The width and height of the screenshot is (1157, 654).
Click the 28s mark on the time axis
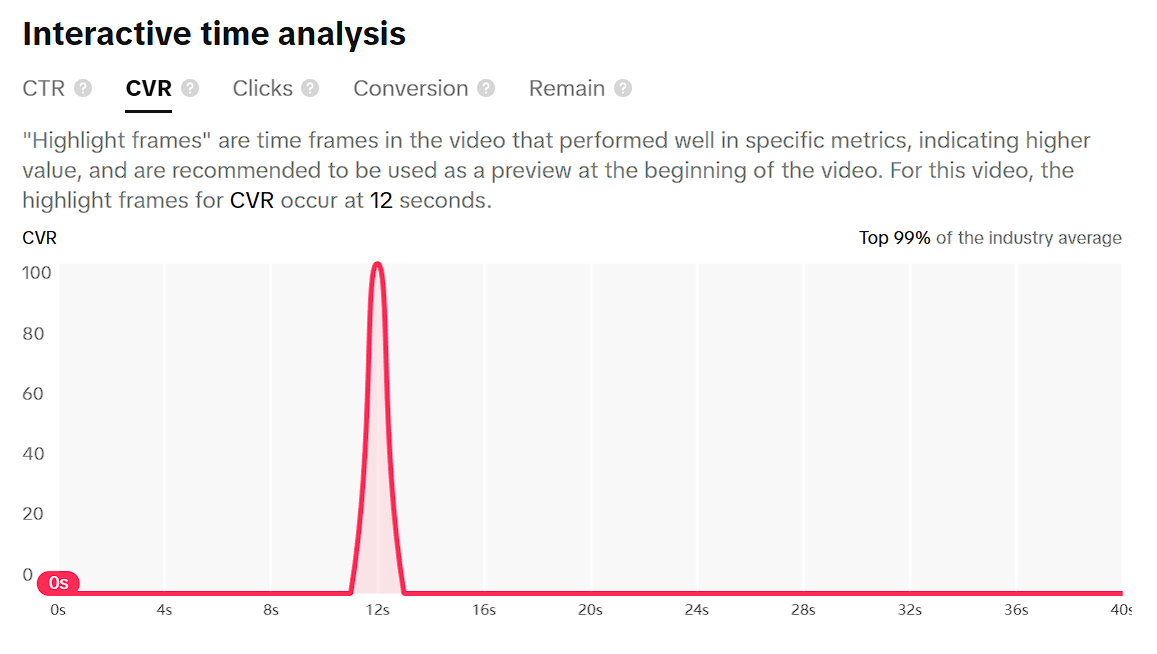[x=803, y=610]
